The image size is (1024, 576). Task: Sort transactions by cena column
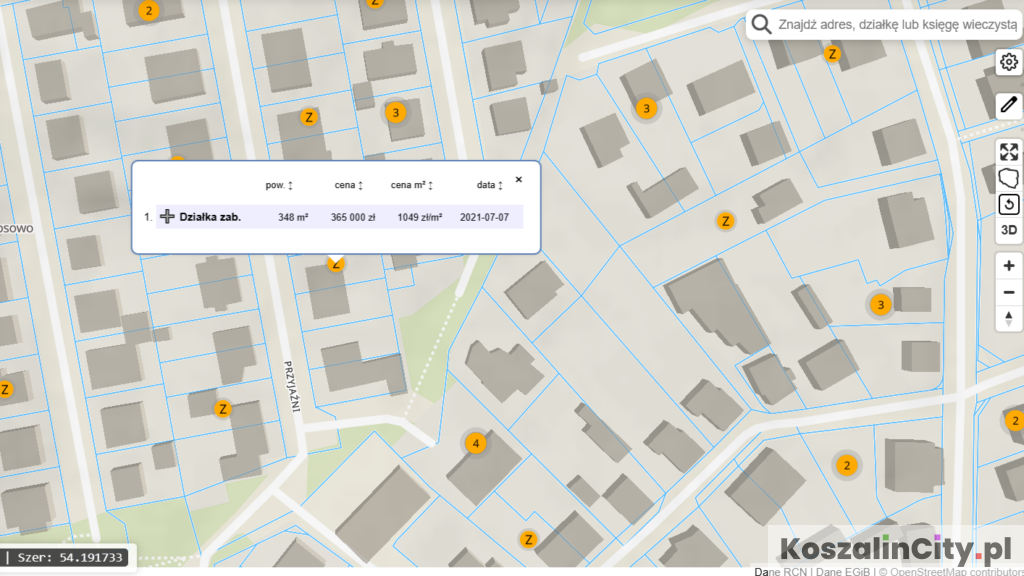pyautogui.click(x=349, y=185)
